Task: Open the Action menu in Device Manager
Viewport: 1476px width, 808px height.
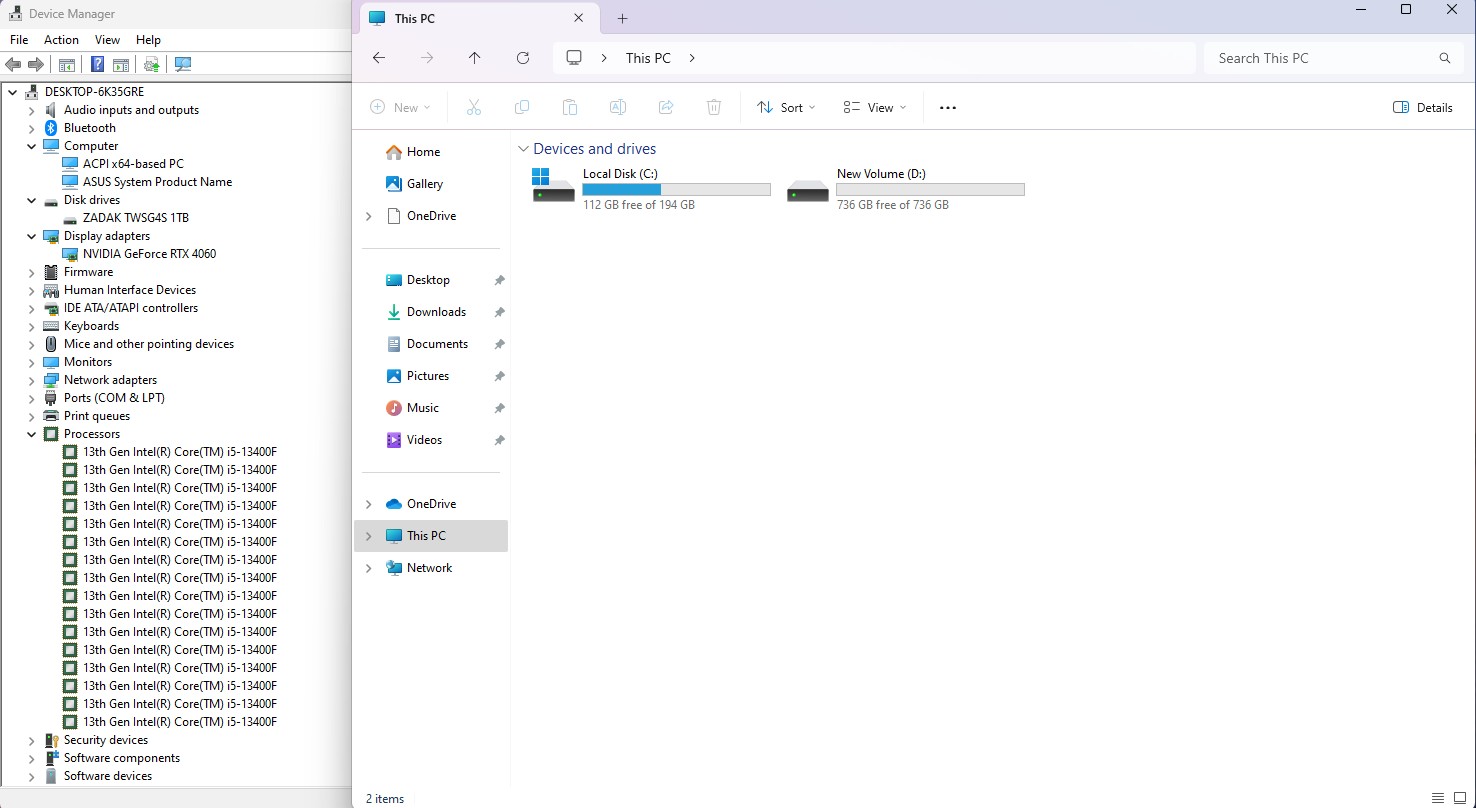Action: [x=61, y=40]
